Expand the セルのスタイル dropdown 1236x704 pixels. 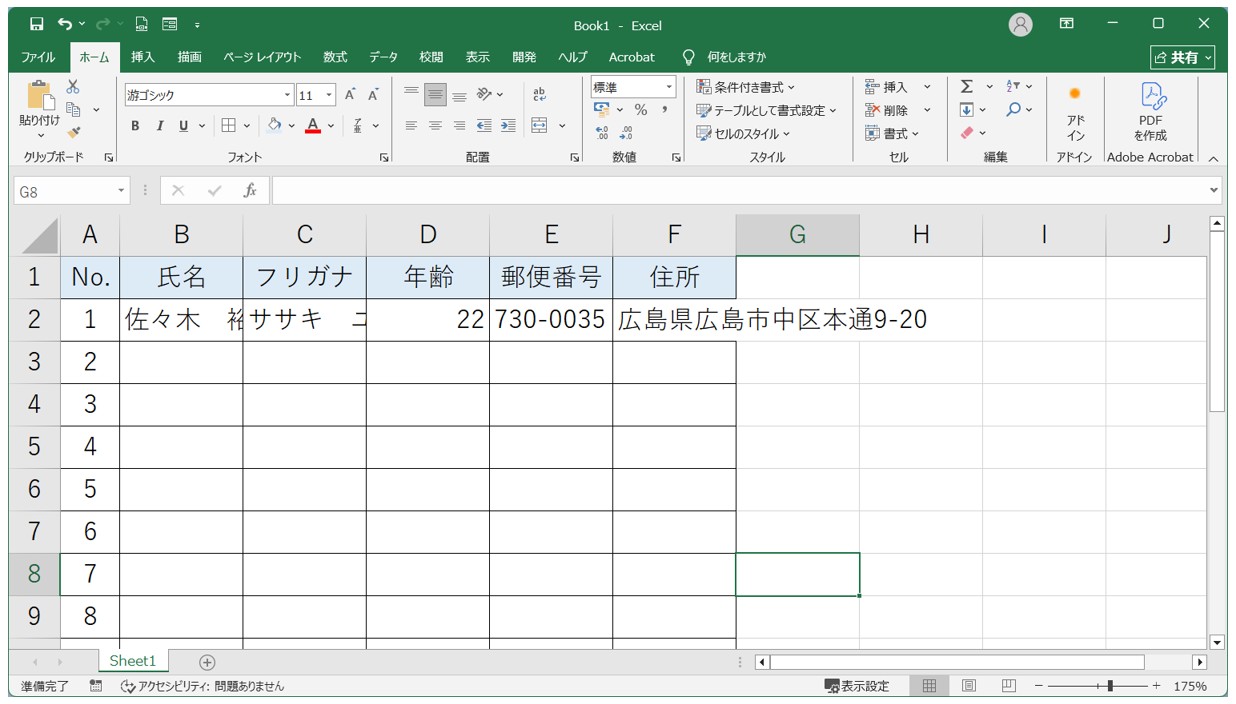(743, 134)
